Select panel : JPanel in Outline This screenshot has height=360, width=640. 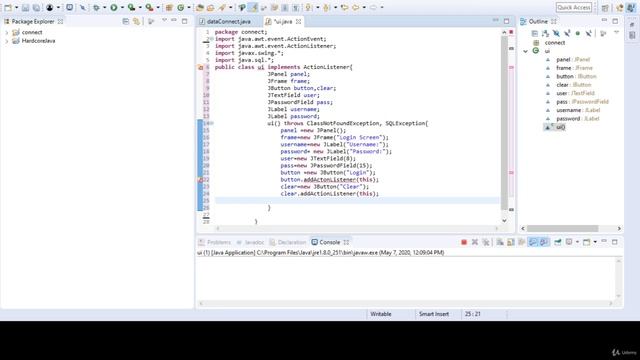pos(573,60)
